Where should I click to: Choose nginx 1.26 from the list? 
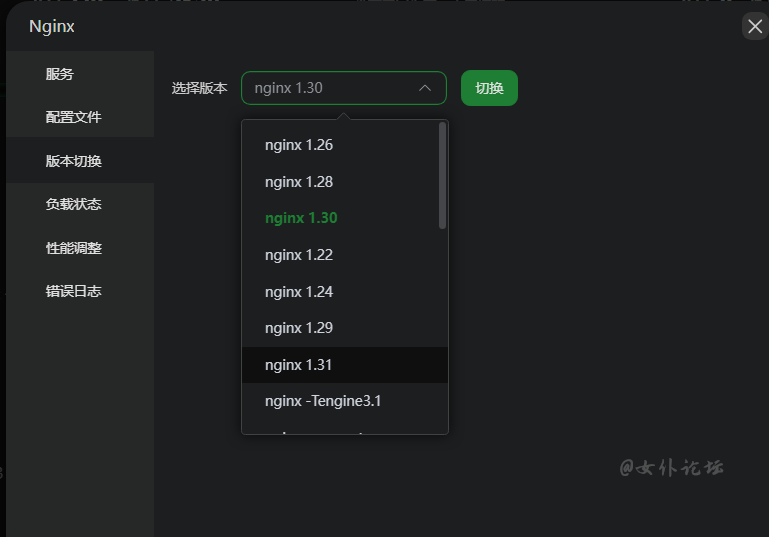click(344, 145)
